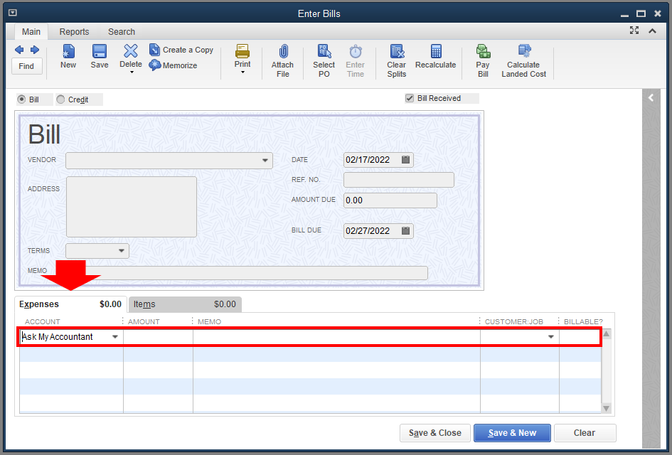This screenshot has height=455, width=672.
Task: Go to the next bill arrow
Action: (35, 50)
